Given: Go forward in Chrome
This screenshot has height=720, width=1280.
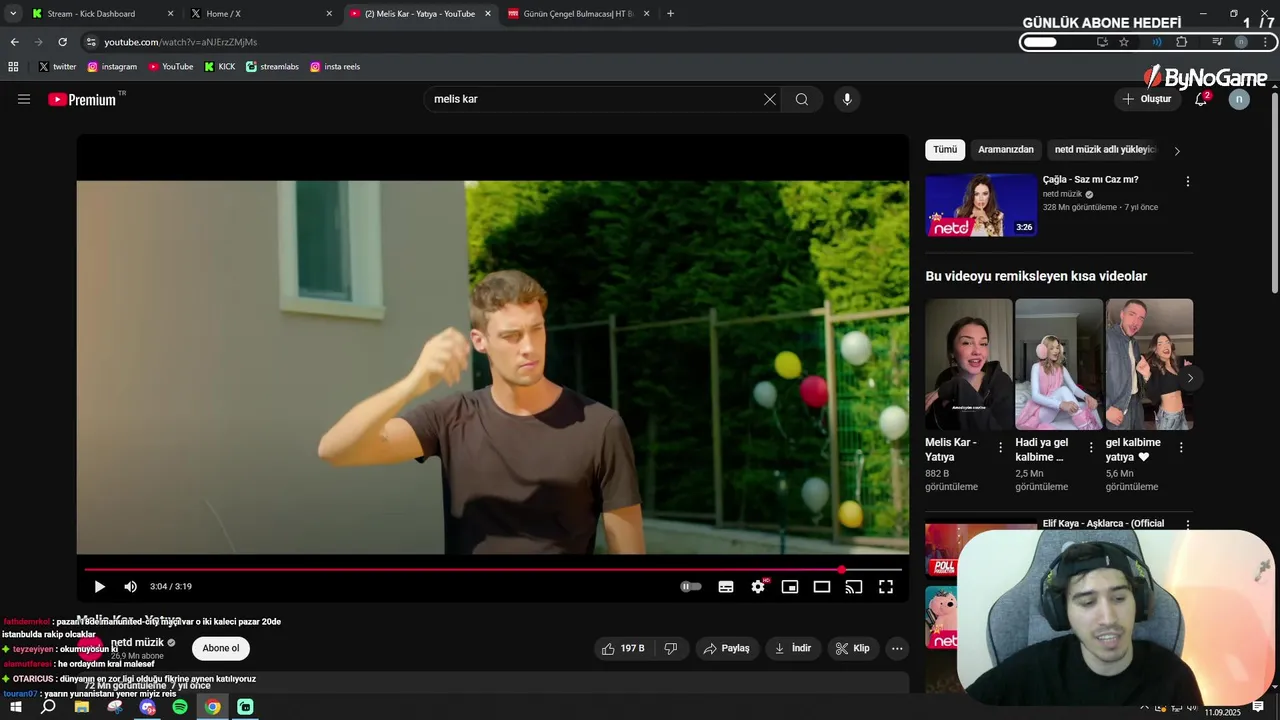Looking at the screenshot, I should coord(38,42).
